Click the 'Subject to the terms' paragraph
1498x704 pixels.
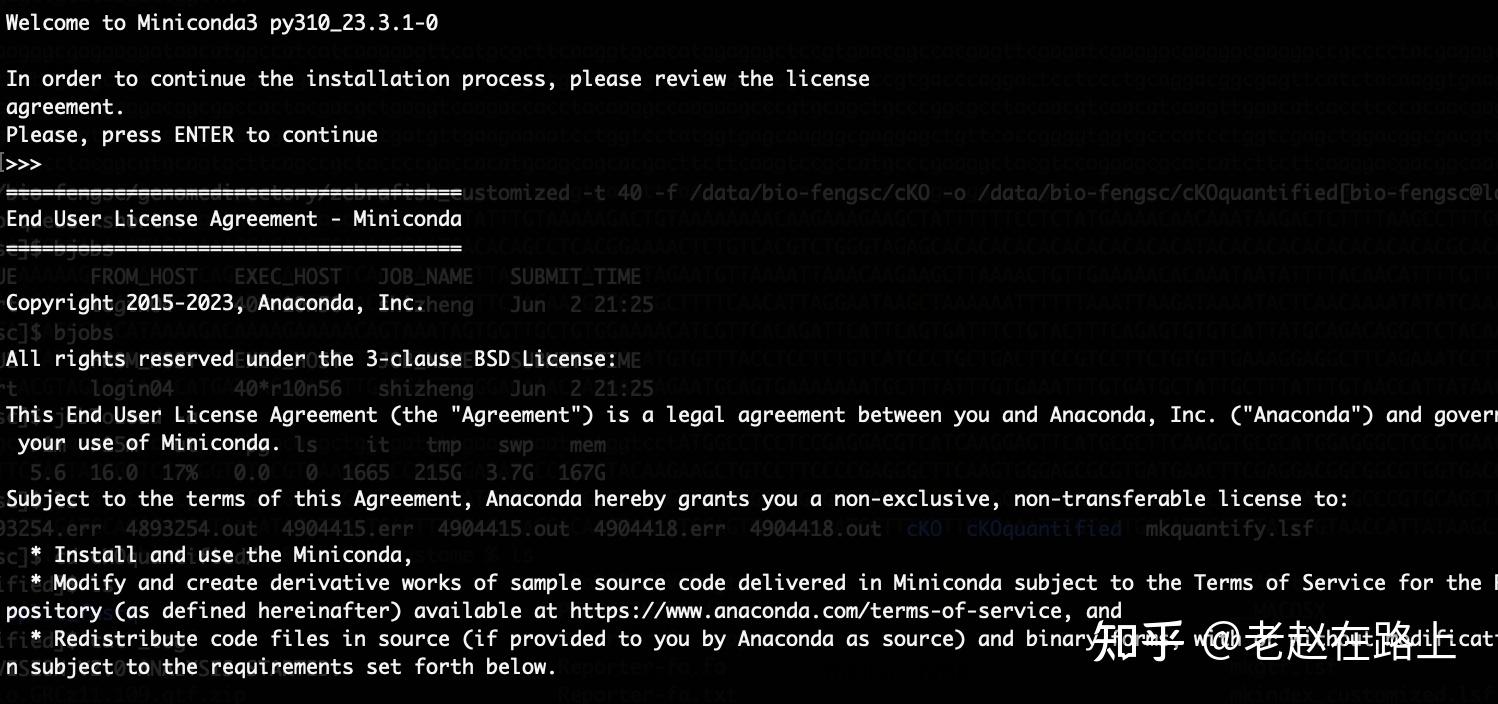pyautogui.click(x=677, y=499)
